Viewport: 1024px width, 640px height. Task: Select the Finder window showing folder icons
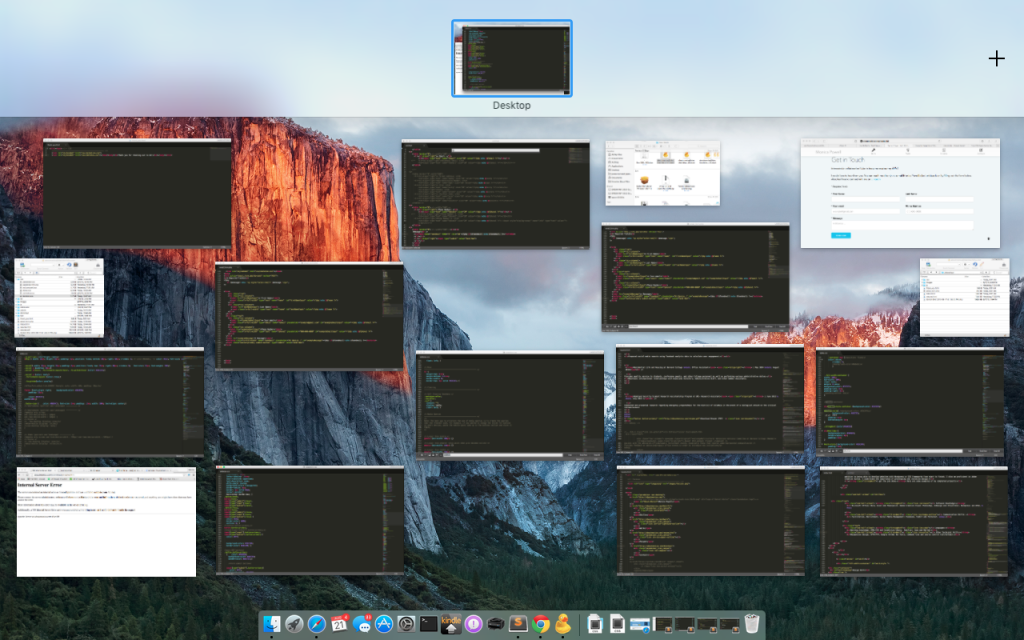coord(662,173)
